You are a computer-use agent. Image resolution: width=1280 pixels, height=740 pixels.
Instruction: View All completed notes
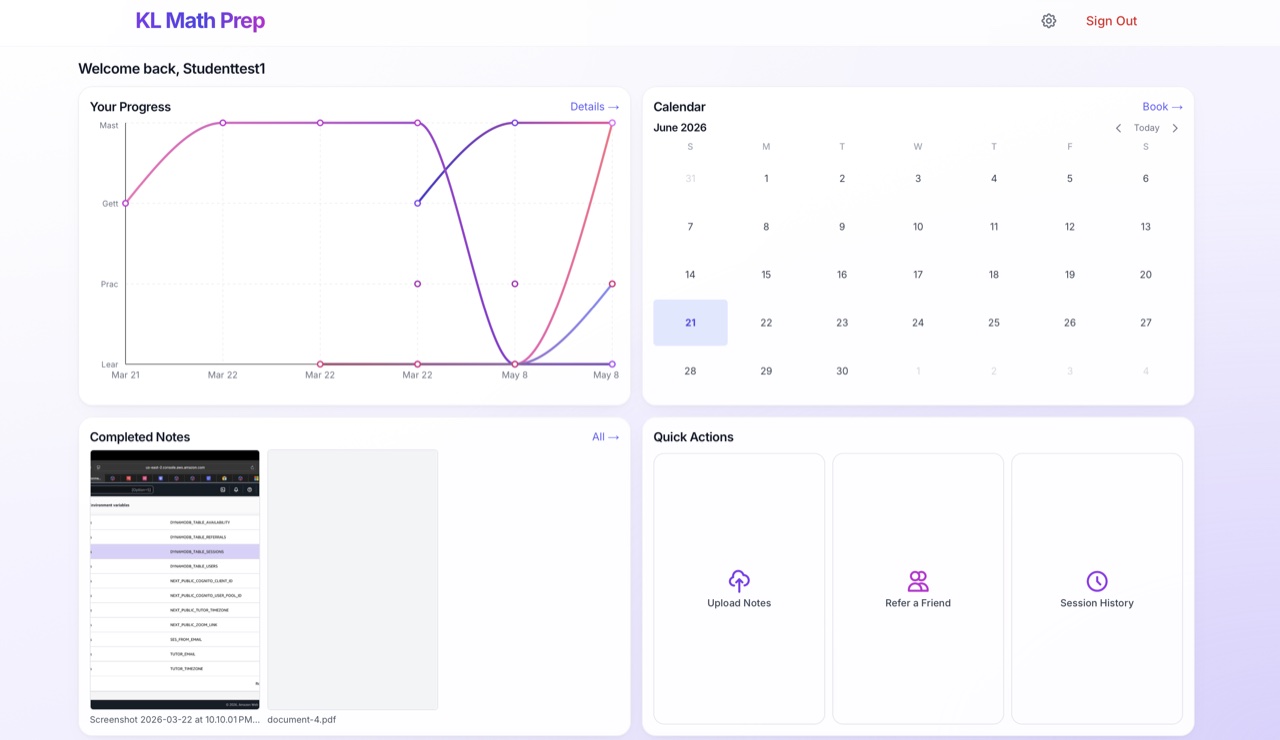(605, 437)
